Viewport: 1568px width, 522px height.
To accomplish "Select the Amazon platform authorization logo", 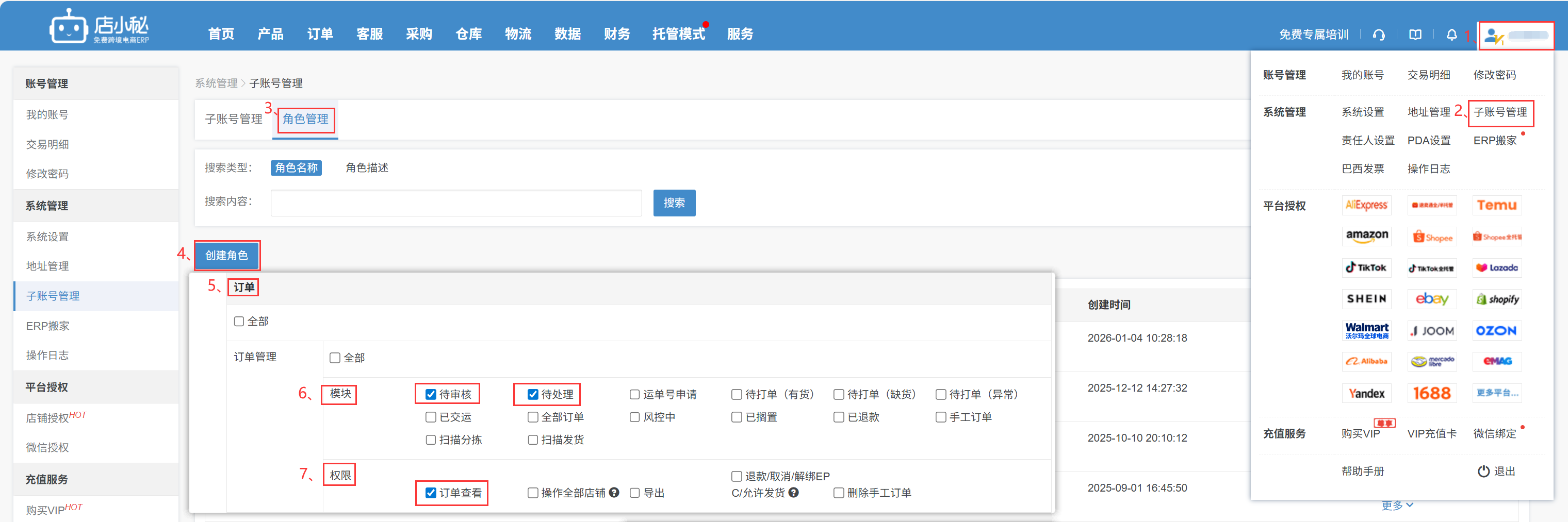I will coord(1366,236).
